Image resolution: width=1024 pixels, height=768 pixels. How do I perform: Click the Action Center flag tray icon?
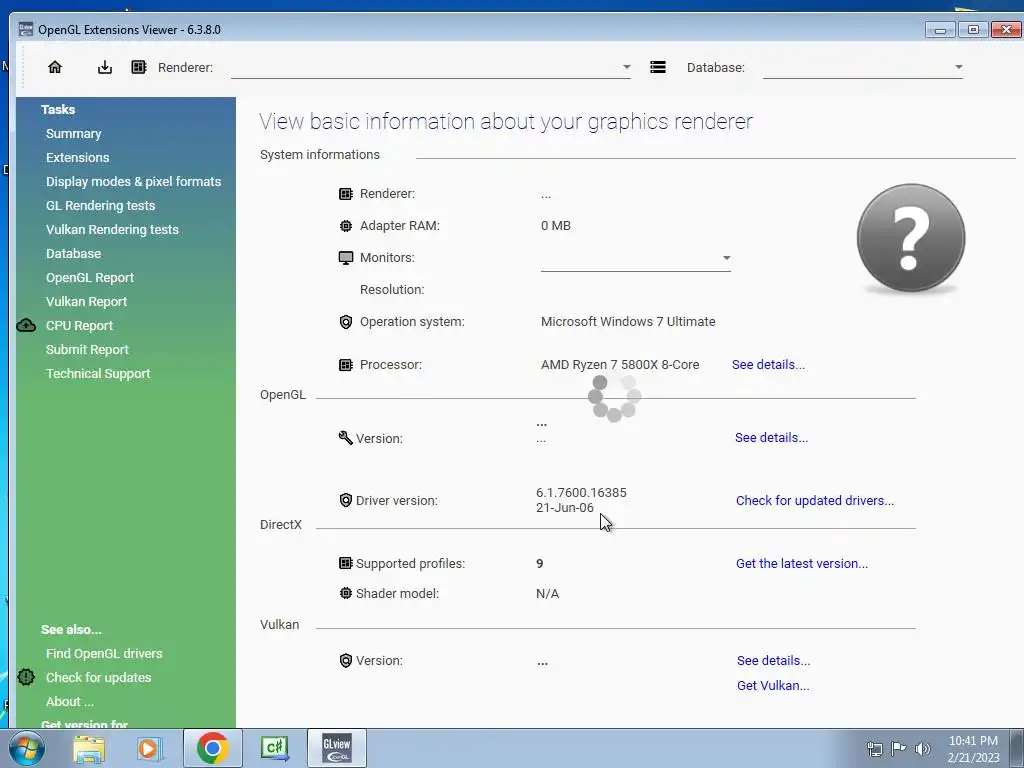899,749
